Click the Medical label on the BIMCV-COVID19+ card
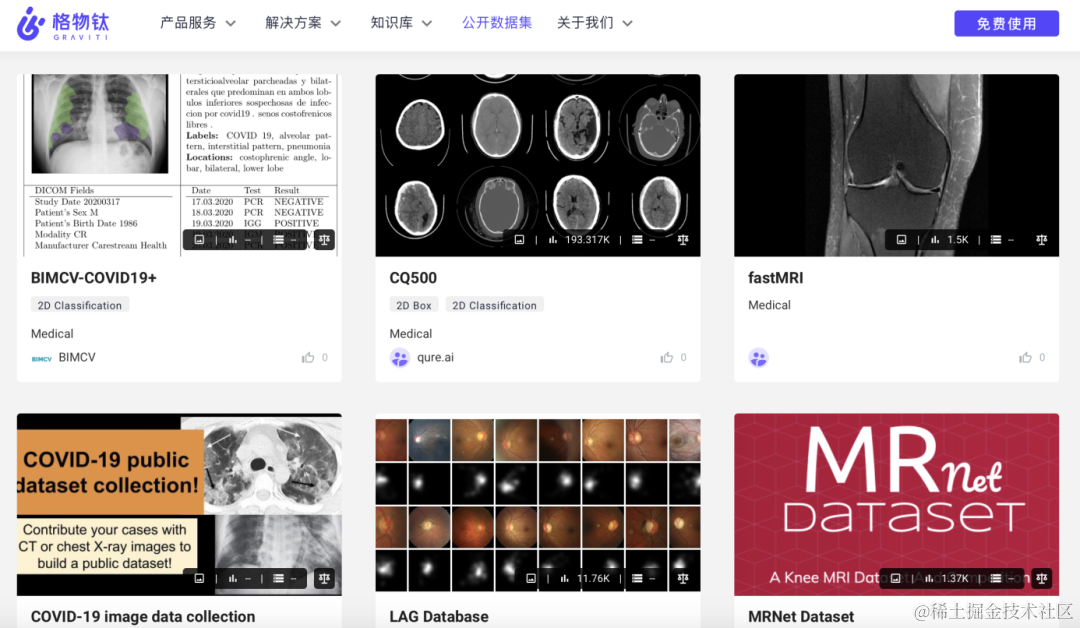This screenshot has width=1080, height=628. [x=52, y=333]
